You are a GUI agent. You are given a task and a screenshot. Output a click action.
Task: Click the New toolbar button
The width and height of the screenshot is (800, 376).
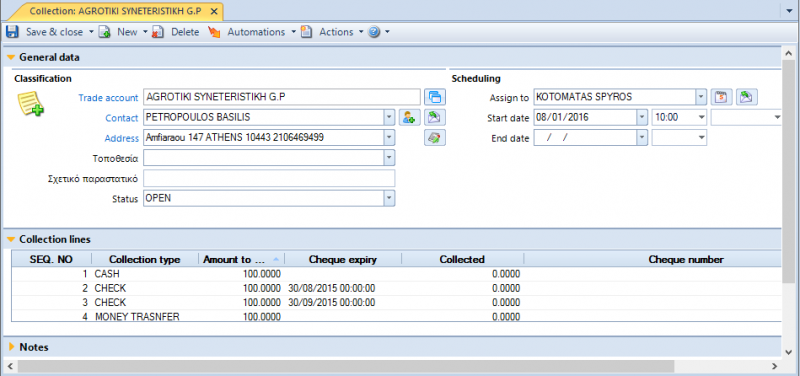(x=127, y=32)
